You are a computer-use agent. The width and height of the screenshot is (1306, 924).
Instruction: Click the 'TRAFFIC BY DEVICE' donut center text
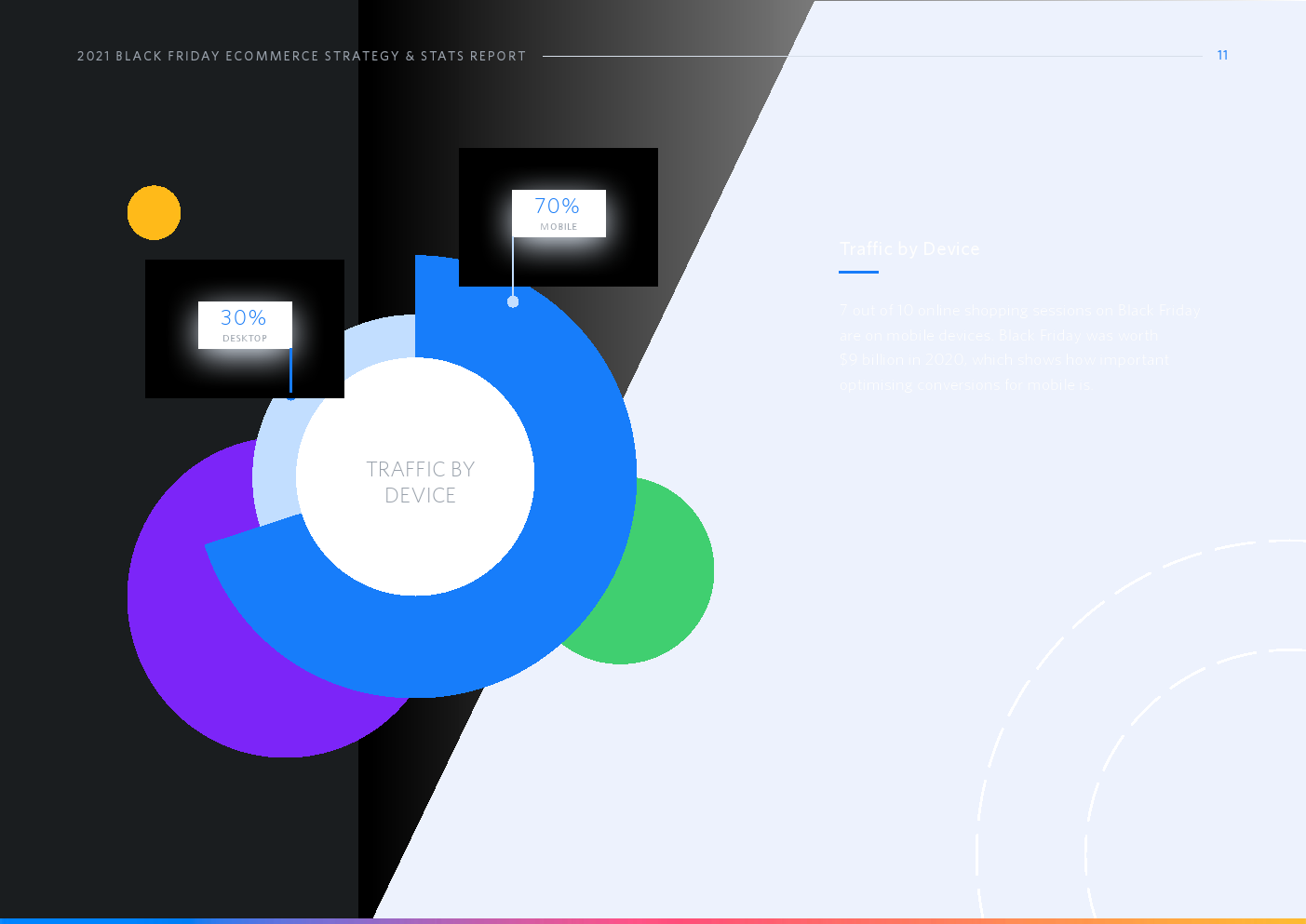420,482
